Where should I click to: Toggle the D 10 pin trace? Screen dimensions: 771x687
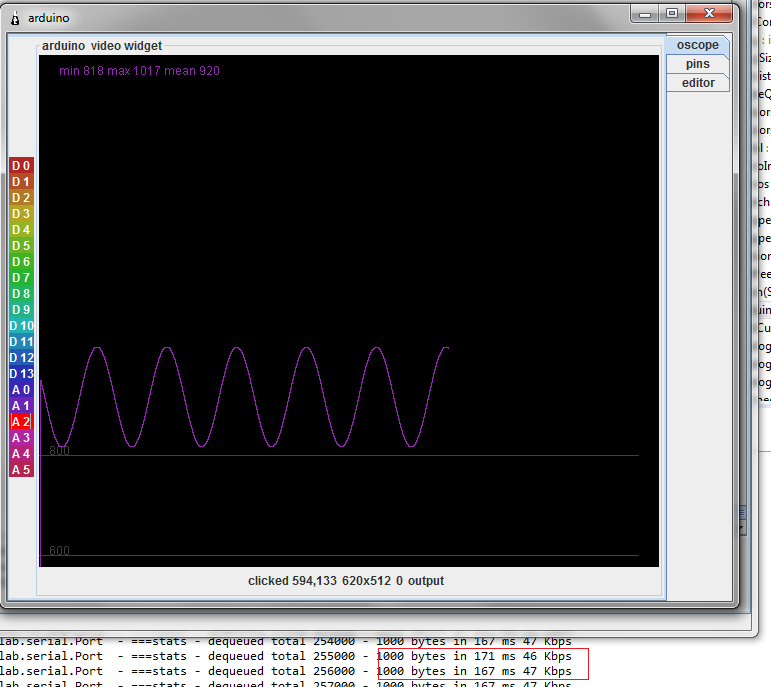tap(21, 326)
